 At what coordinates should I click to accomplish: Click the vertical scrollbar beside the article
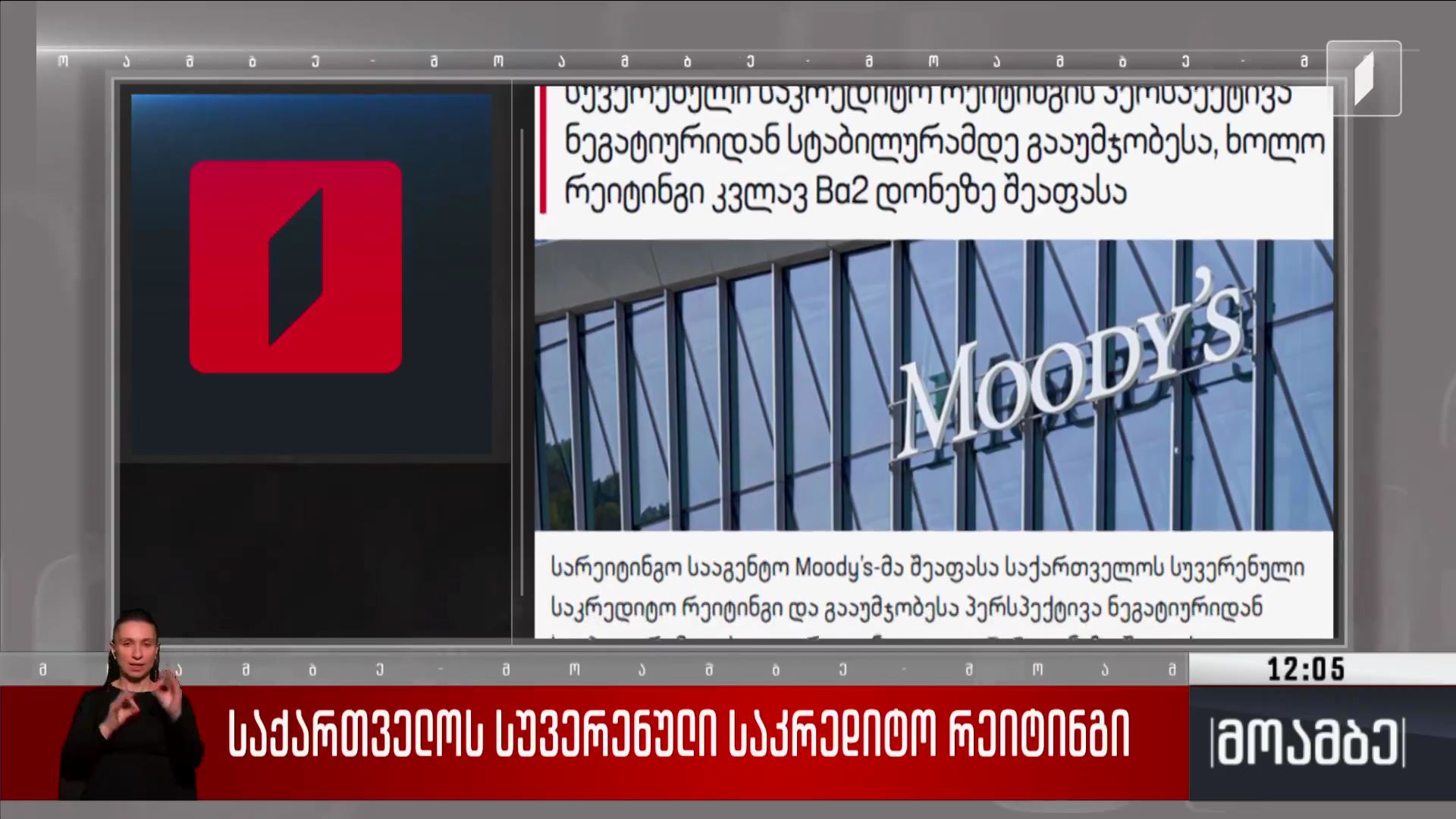tap(522, 362)
